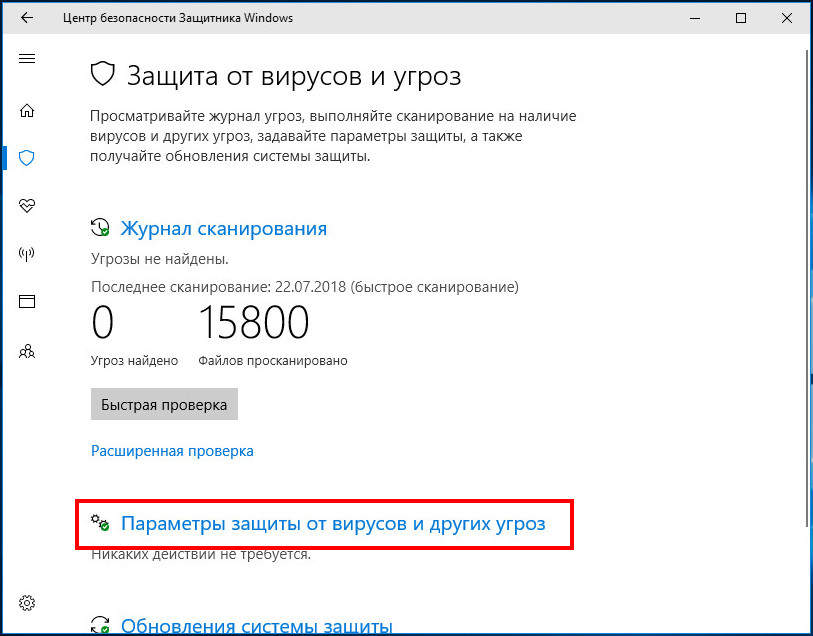Open the Device health heart icon
Viewport: 813px width, 636px height.
pyautogui.click(x=27, y=206)
